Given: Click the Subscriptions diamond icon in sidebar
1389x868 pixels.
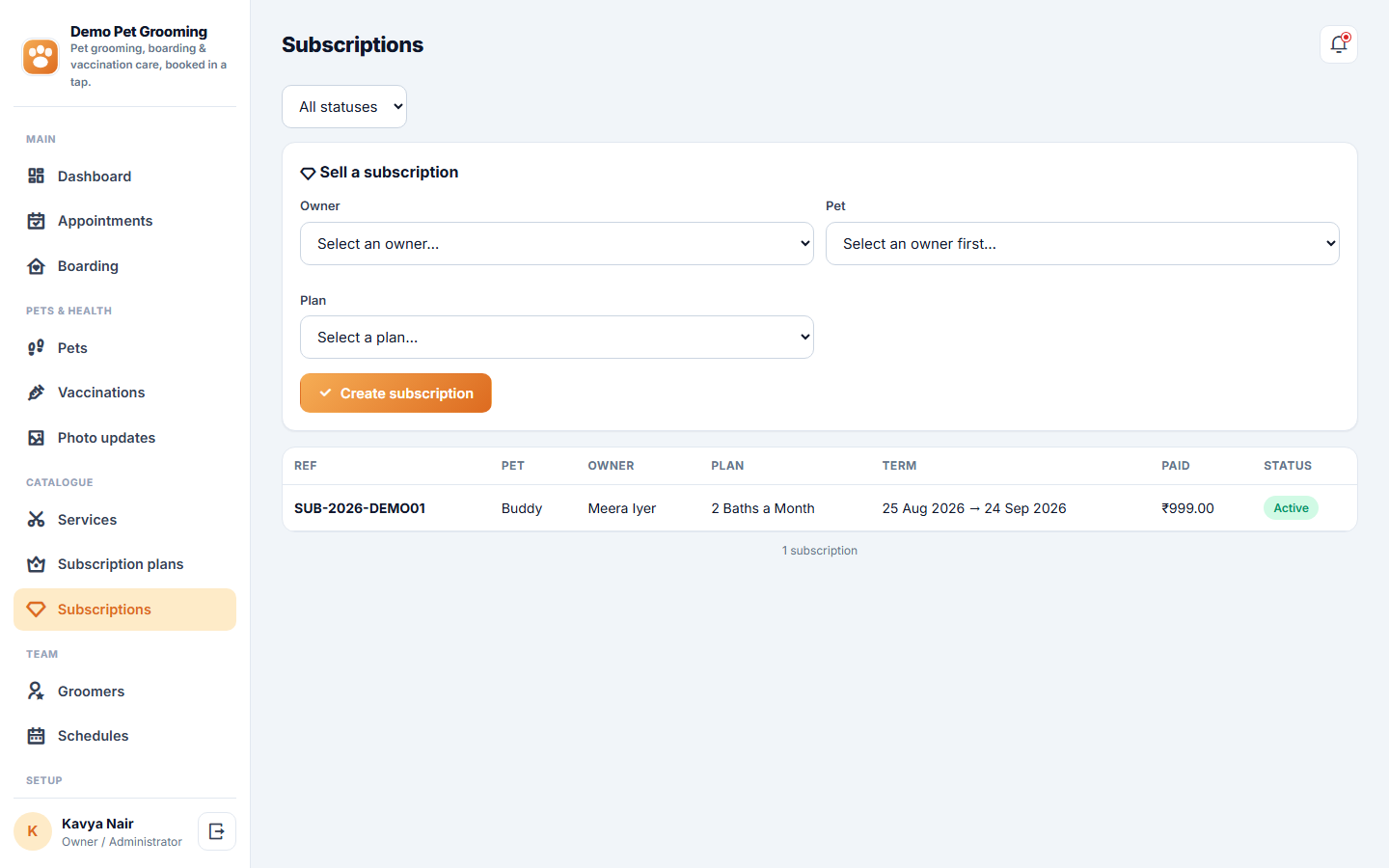Looking at the screenshot, I should coord(37,610).
